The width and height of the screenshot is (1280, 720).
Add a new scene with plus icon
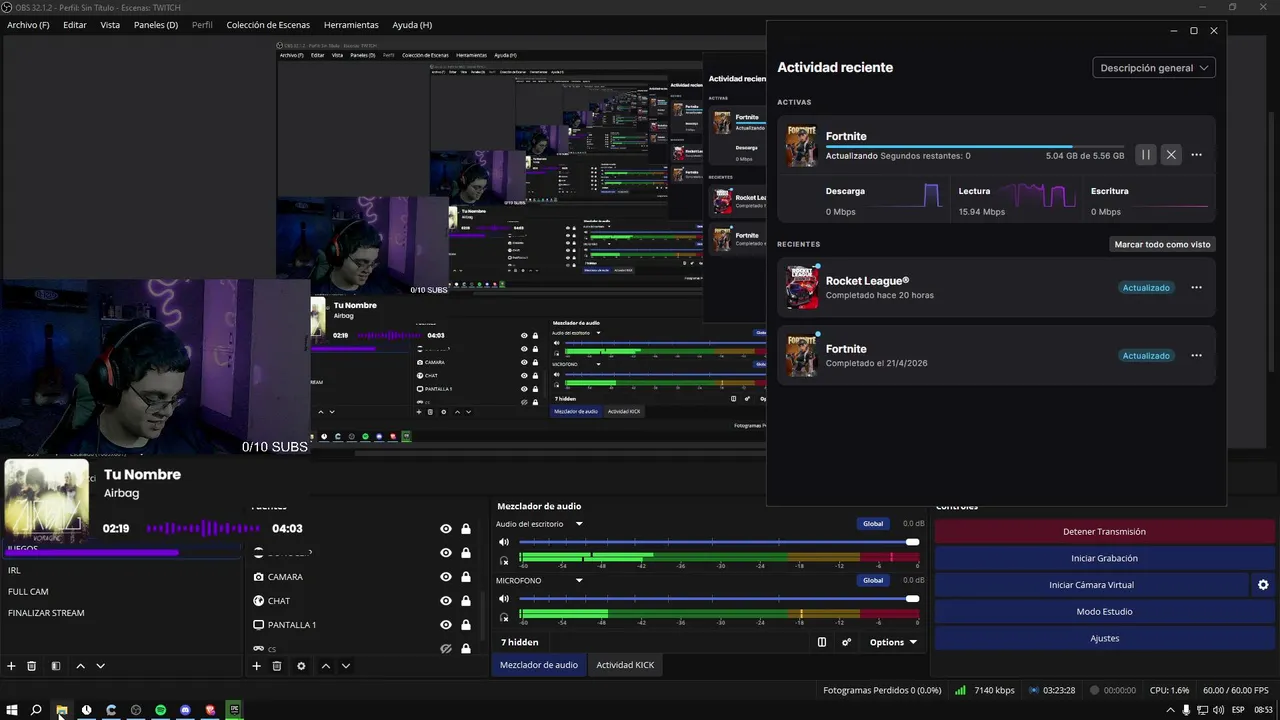(x=11, y=666)
